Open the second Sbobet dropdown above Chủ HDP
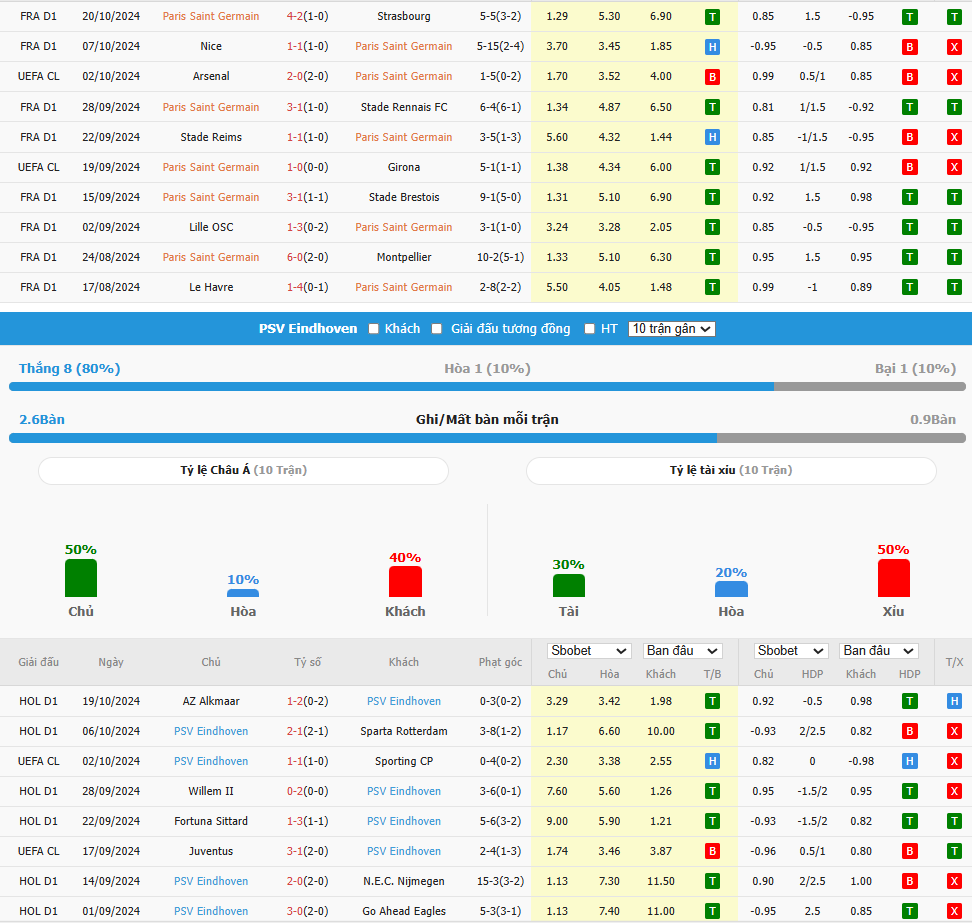The height and width of the screenshot is (923, 972). [791, 651]
